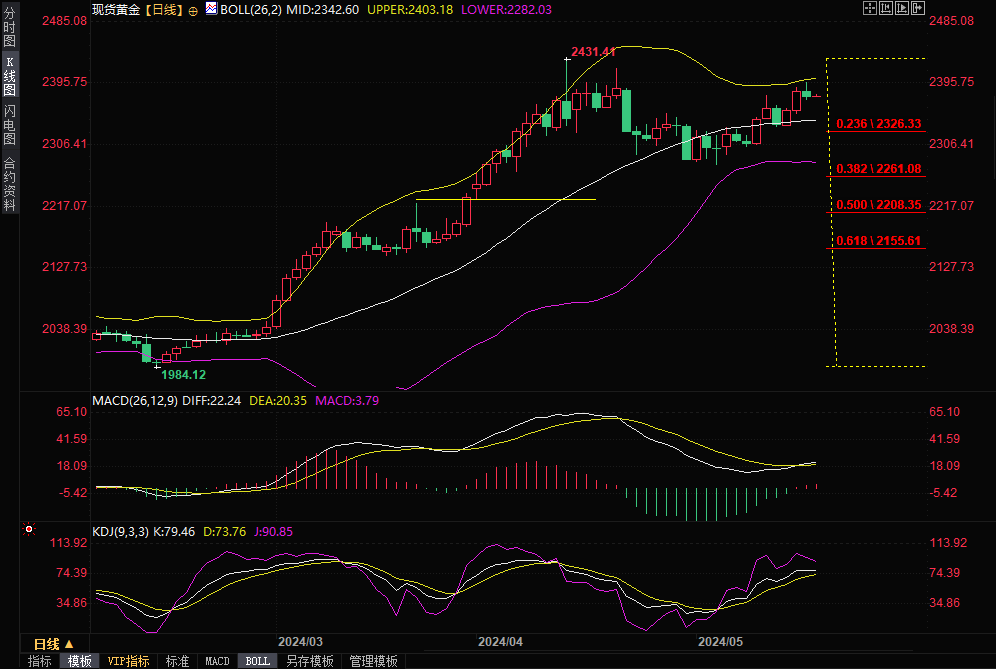Click the BOLL indicator chart icon

pos(210,9)
